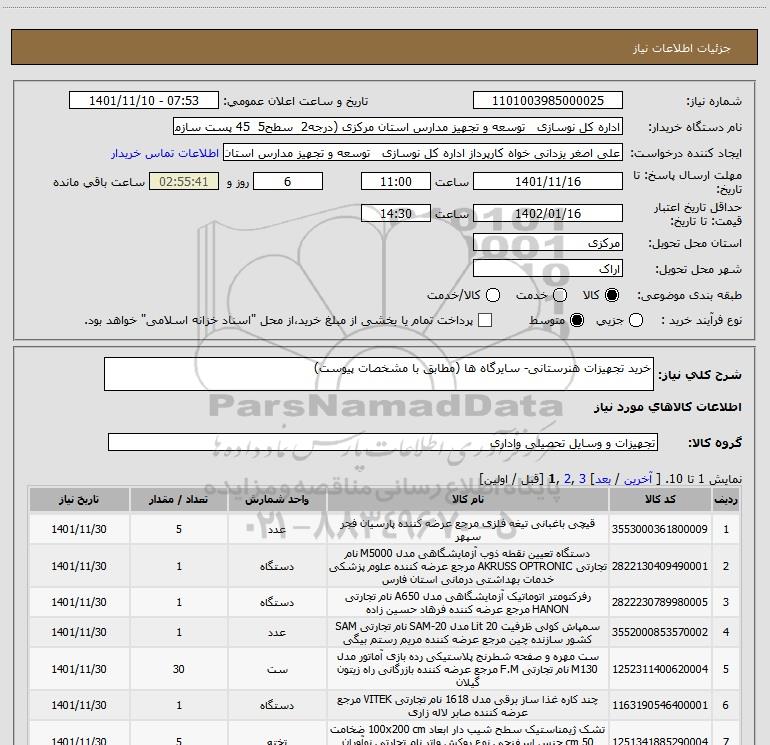
Task: Click the remaining time countdown 02:55:41
Action: 184,181
